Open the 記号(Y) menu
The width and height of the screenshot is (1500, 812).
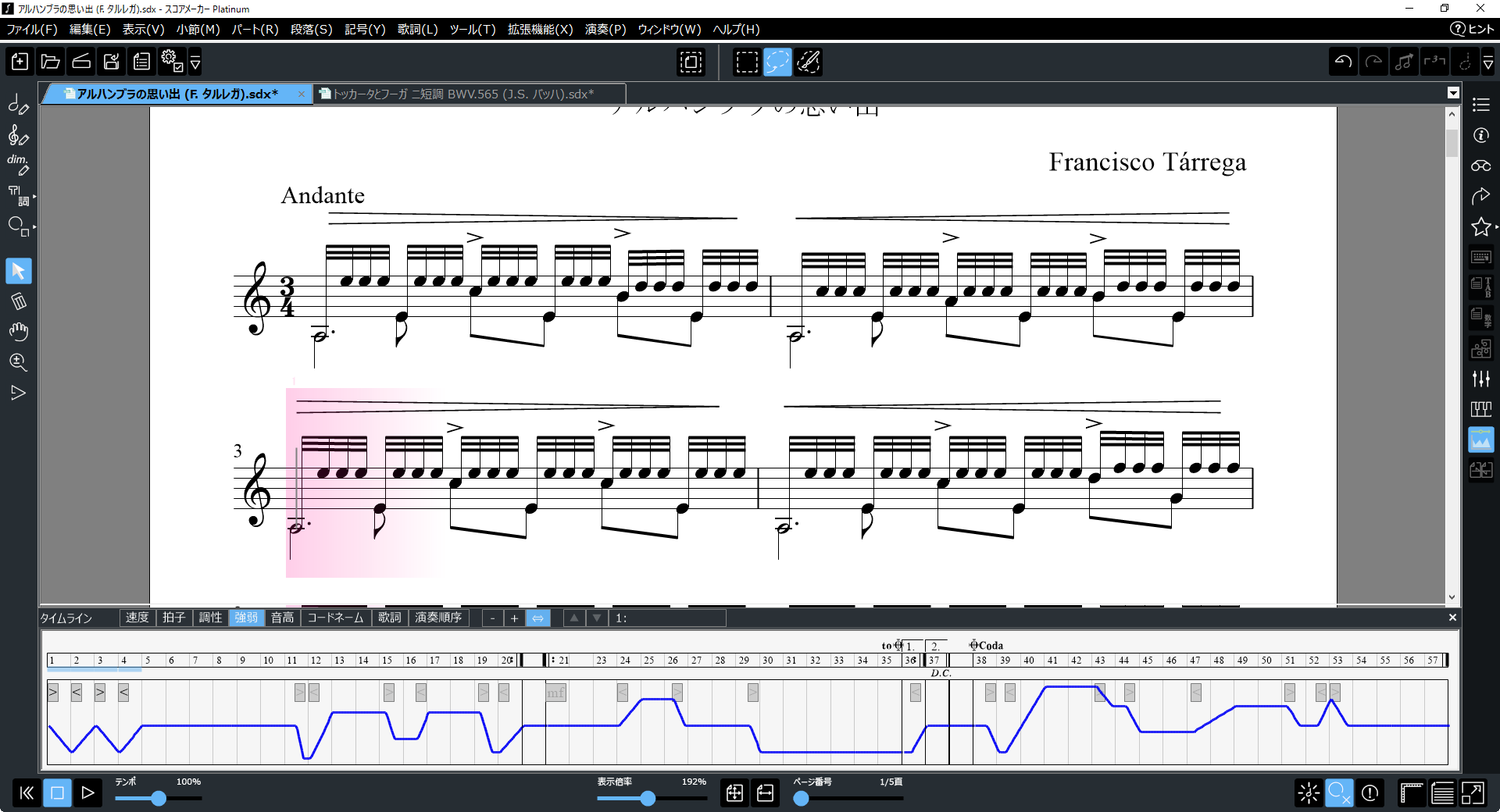[365, 30]
